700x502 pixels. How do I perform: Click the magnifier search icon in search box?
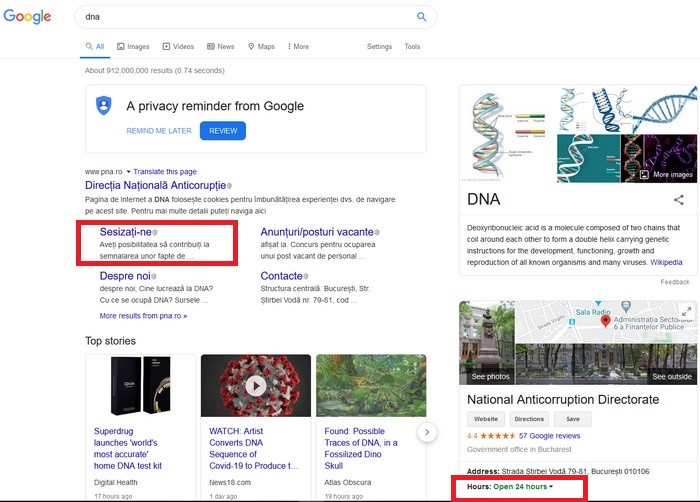coord(421,17)
